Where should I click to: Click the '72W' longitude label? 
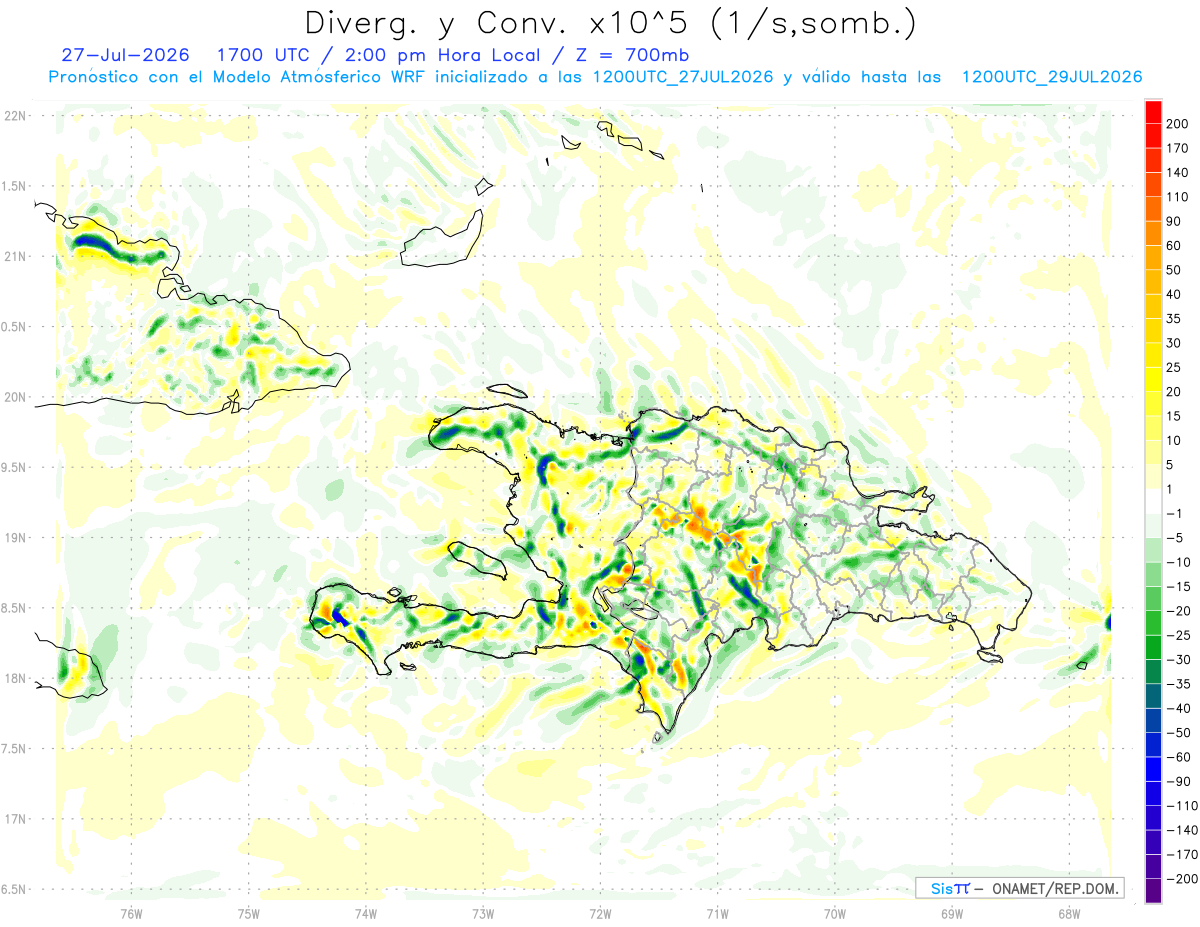599,913
